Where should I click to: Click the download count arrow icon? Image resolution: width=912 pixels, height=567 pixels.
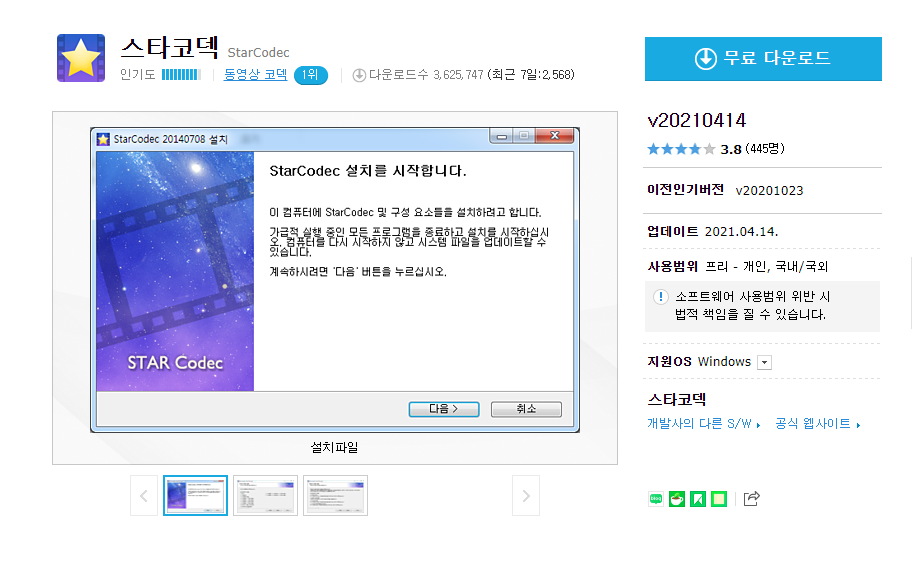tap(359, 75)
